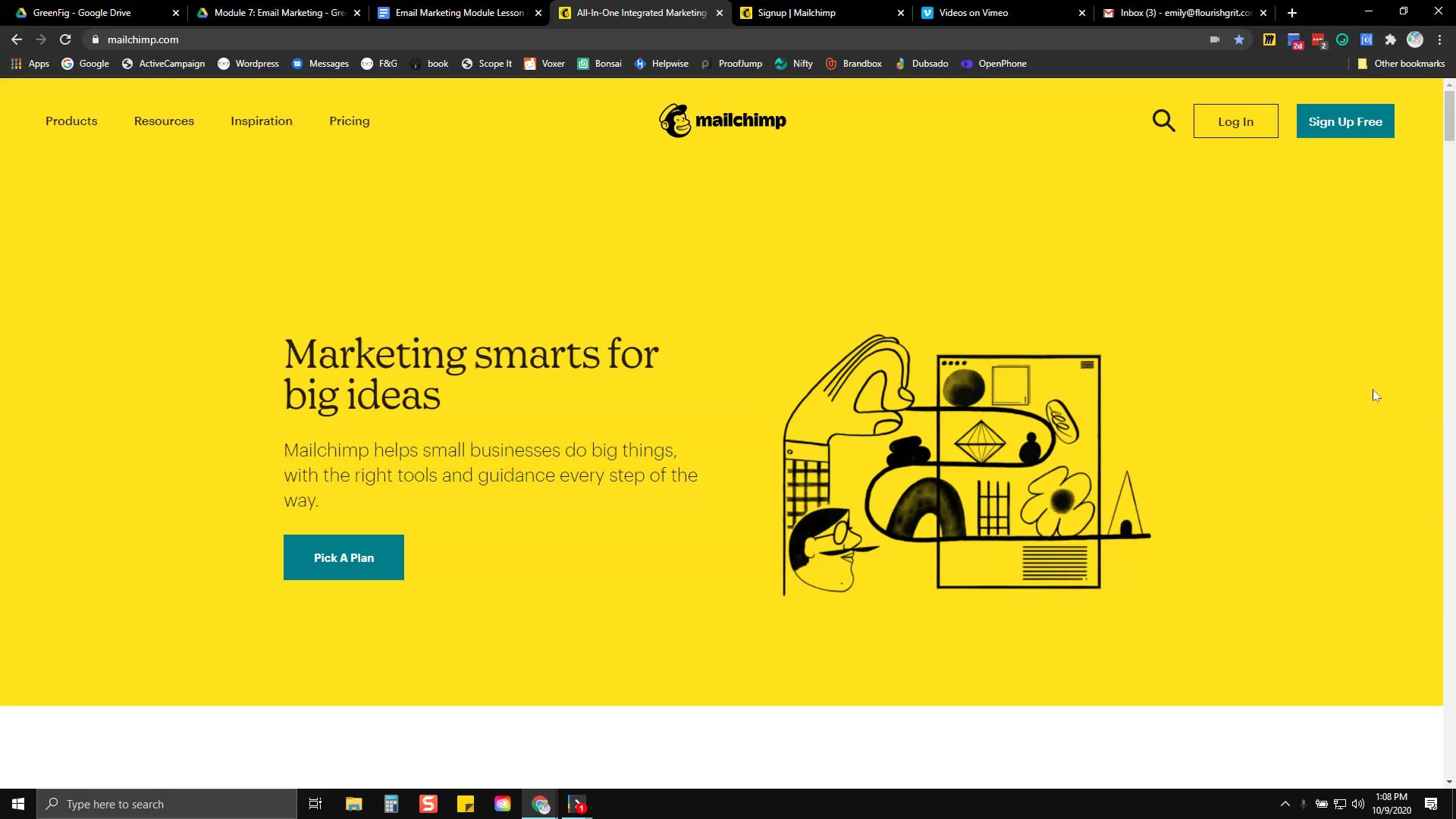Screen dimensions: 1456x819
Task: Bookmark this page with the star icon
Action: point(1239,39)
